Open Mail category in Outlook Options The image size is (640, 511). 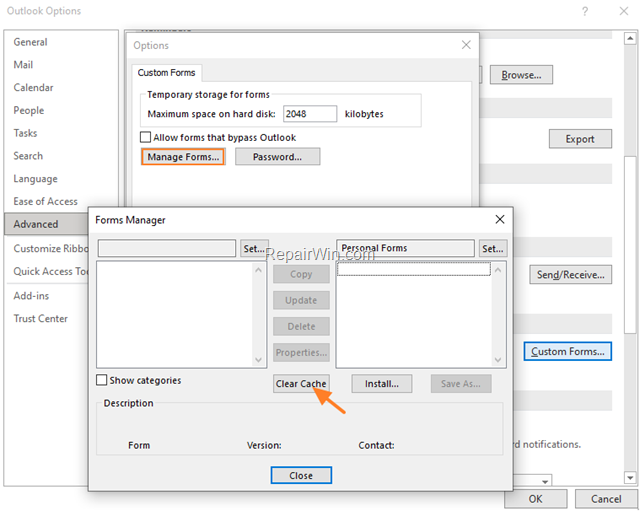[23, 65]
